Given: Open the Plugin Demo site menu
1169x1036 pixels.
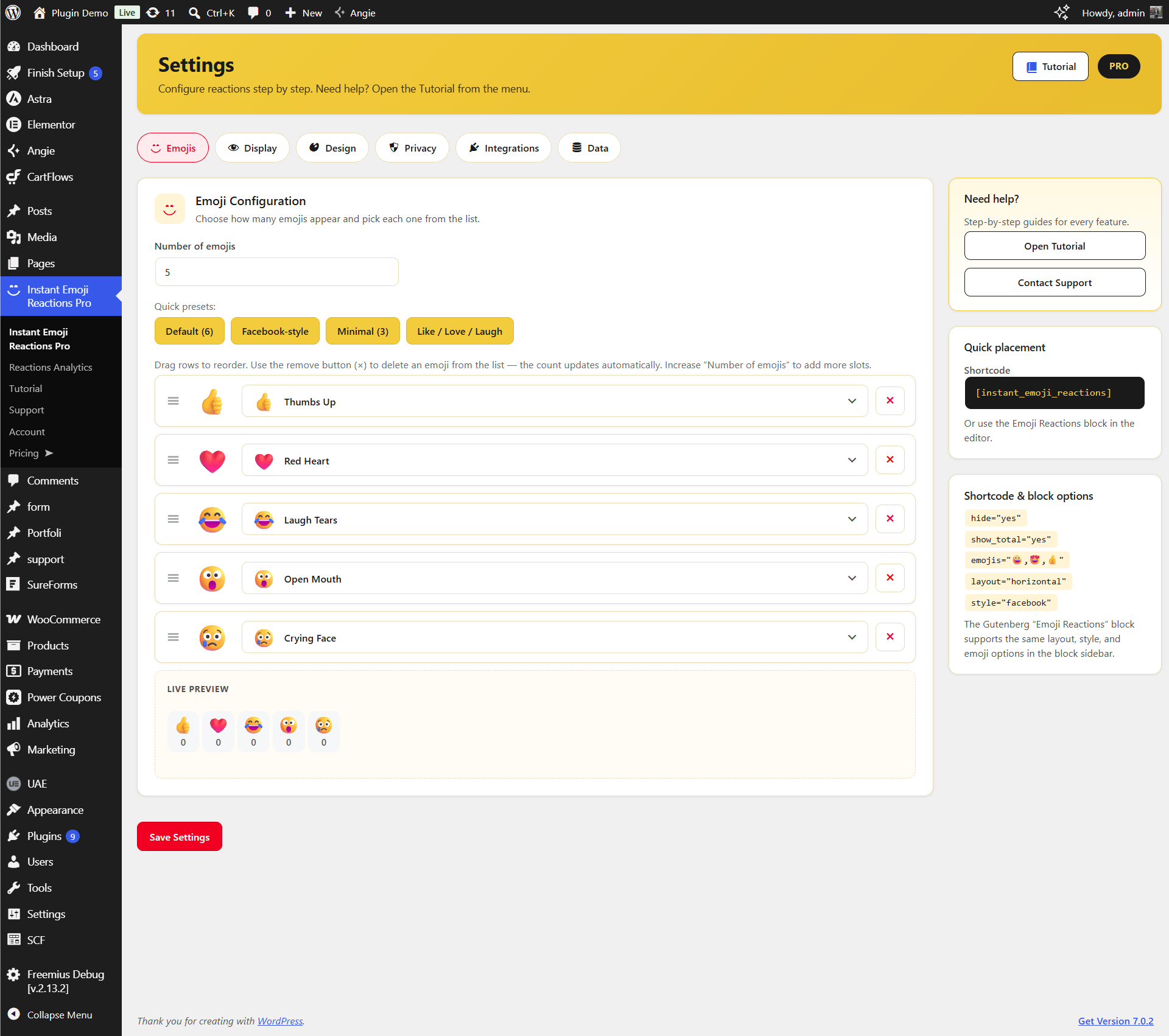Looking at the screenshot, I should pos(71,13).
